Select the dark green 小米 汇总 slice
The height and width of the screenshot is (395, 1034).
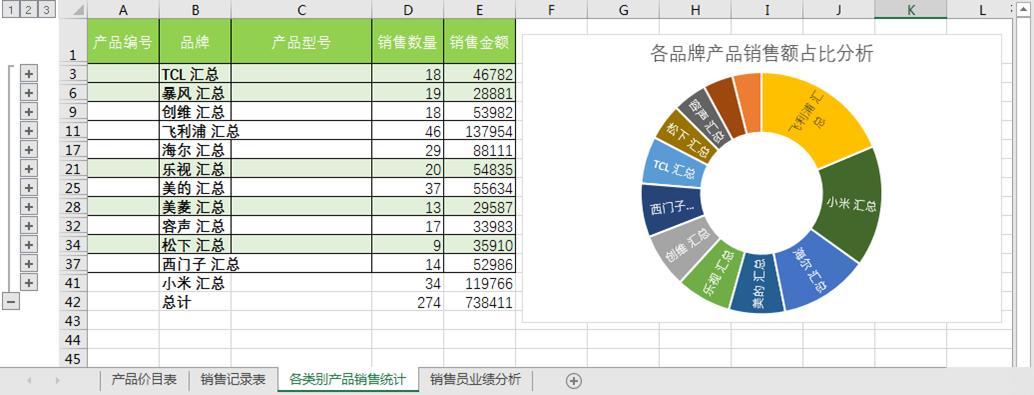click(x=851, y=205)
